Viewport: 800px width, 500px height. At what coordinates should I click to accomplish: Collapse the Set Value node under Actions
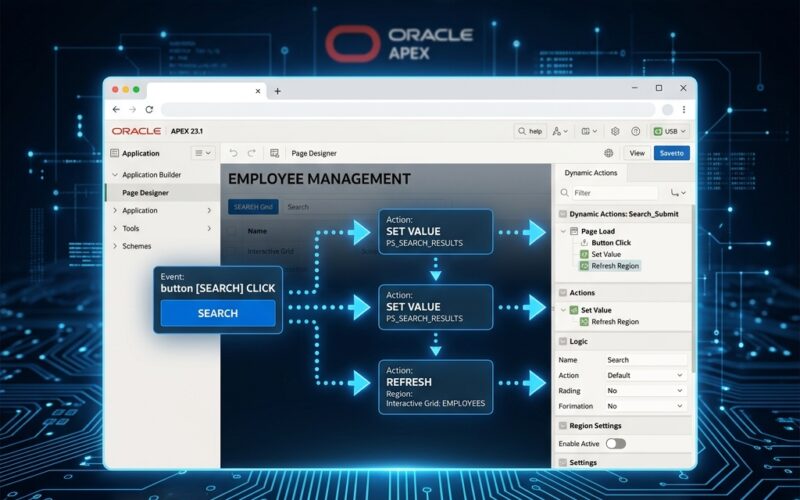(x=563, y=310)
